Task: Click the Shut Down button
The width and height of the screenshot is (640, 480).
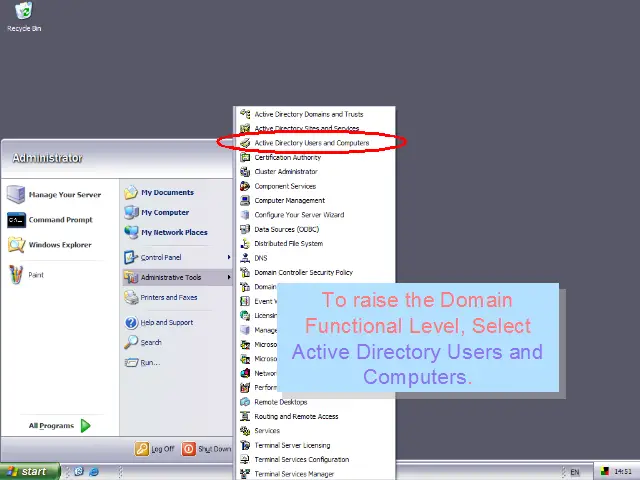Action: pos(207,449)
